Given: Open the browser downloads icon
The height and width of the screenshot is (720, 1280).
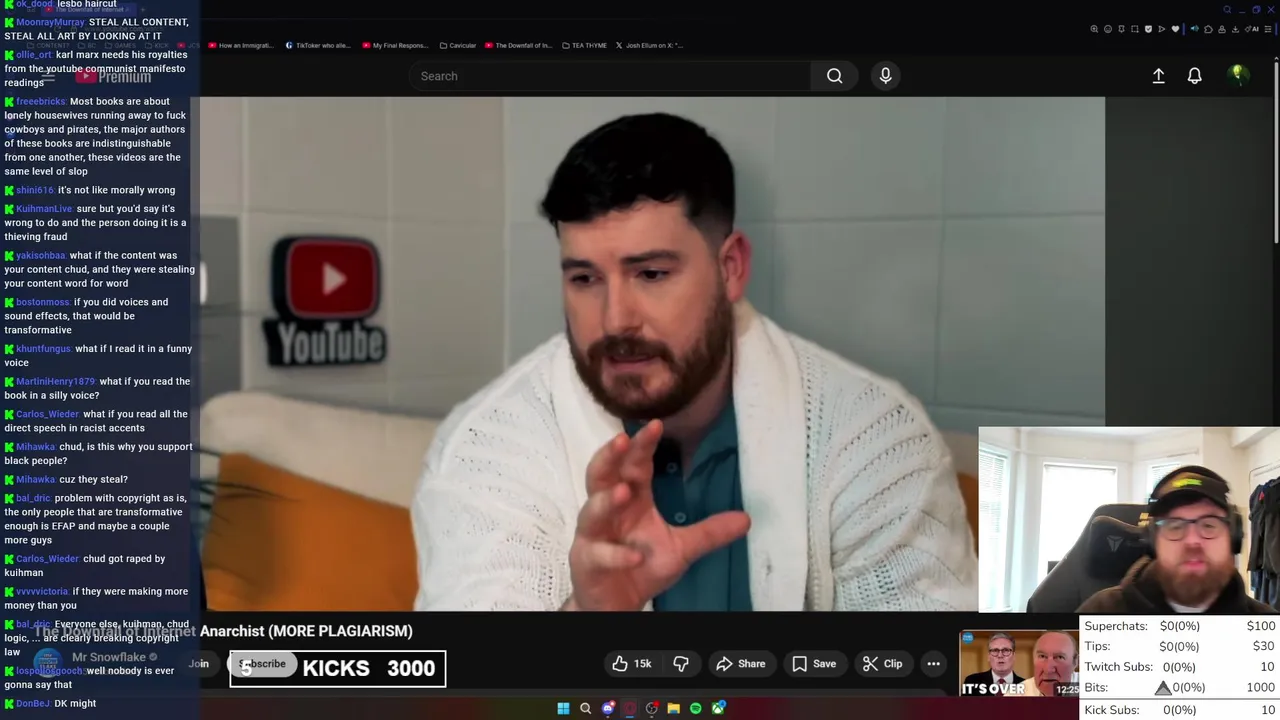Looking at the screenshot, I should pos(1235,29).
